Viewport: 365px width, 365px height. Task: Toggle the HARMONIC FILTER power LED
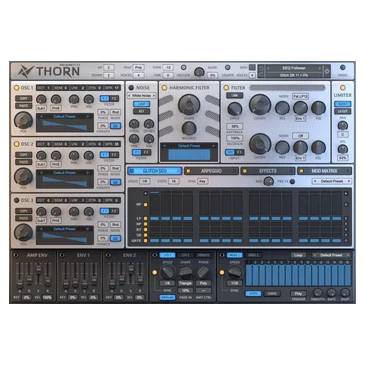coord(164,88)
